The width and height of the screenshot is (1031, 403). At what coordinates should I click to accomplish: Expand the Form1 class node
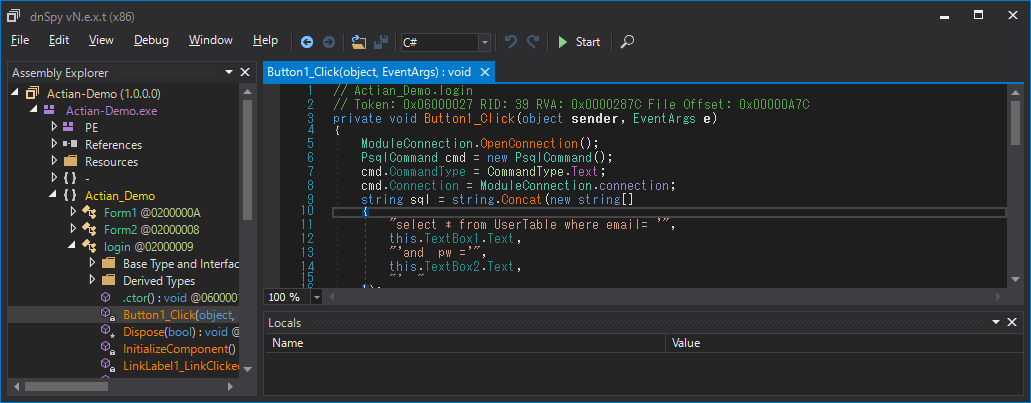tap(73, 212)
